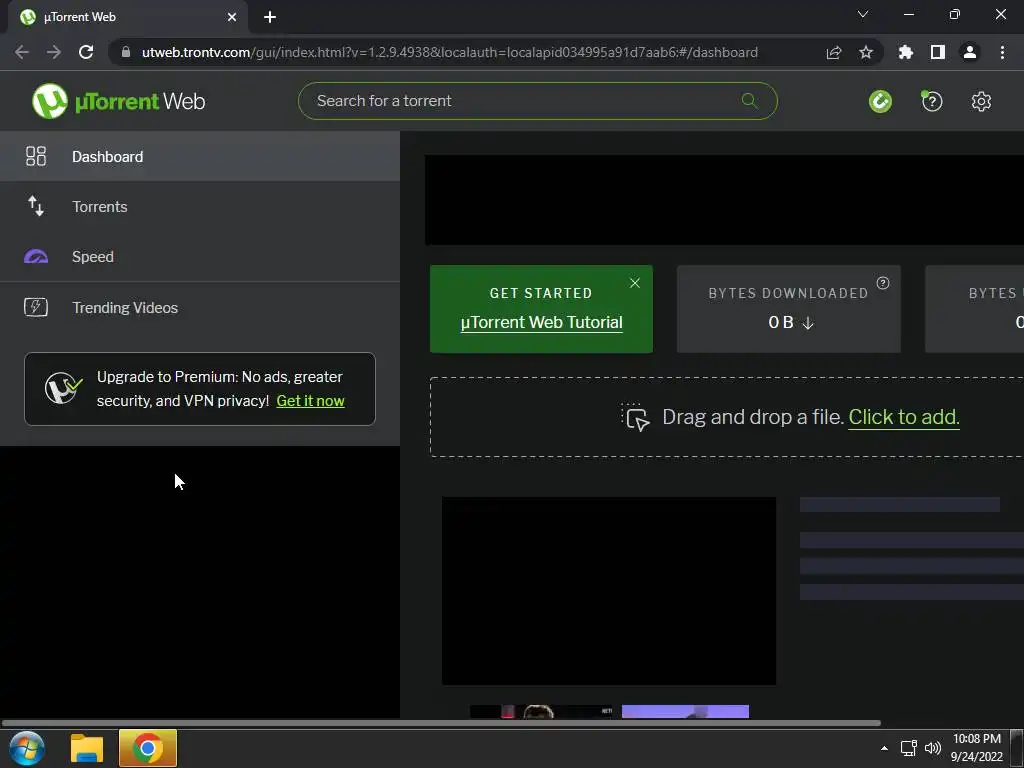Image resolution: width=1024 pixels, height=768 pixels.
Task: Open the Chrome extensions puzzle icon
Action: coord(906,52)
